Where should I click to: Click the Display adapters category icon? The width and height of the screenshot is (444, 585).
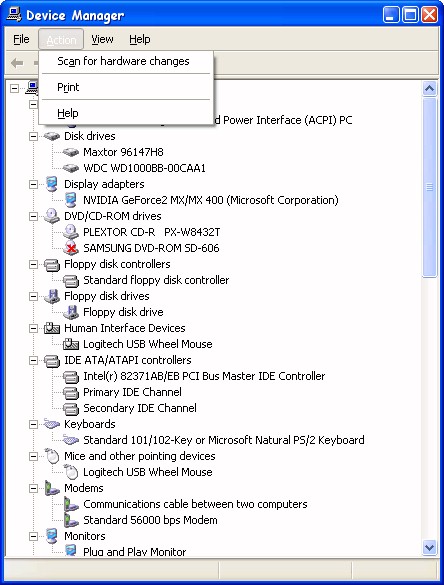pyautogui.click(x=51, y=184)
